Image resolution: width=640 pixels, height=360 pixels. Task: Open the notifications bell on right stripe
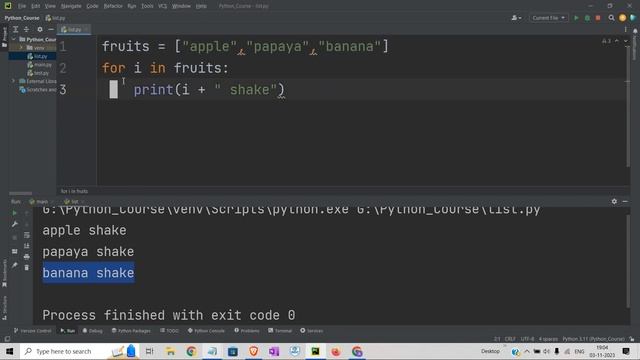[x=635, y=31]
